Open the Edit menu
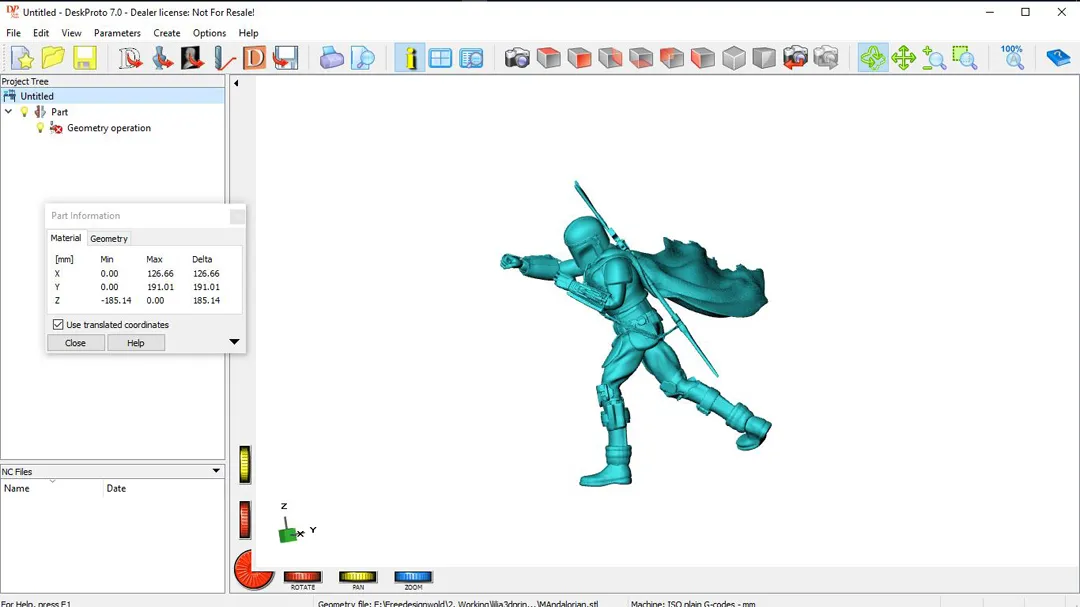The width and height of the screenshot is (1080, 607). click(41, 33)
